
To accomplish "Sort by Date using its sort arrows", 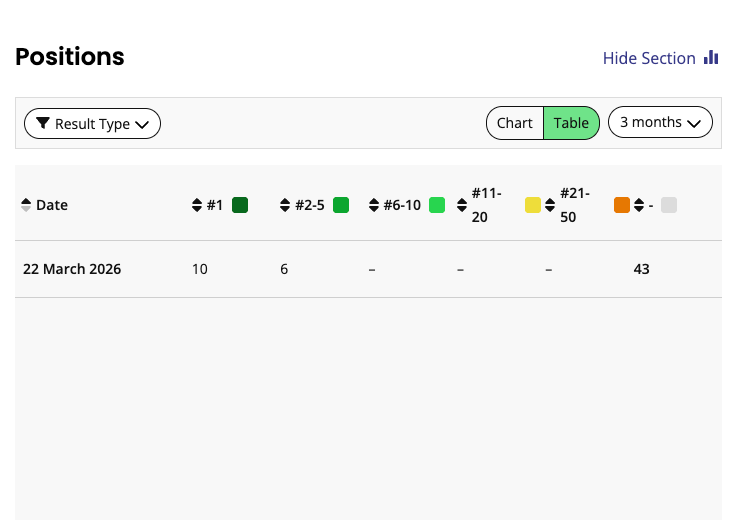I will pos(26,205).
